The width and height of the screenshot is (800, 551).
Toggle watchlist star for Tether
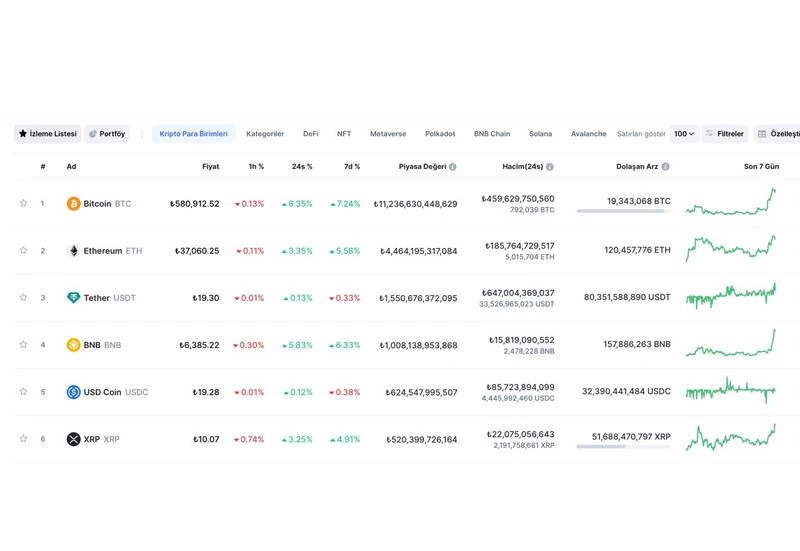(23, 298)
